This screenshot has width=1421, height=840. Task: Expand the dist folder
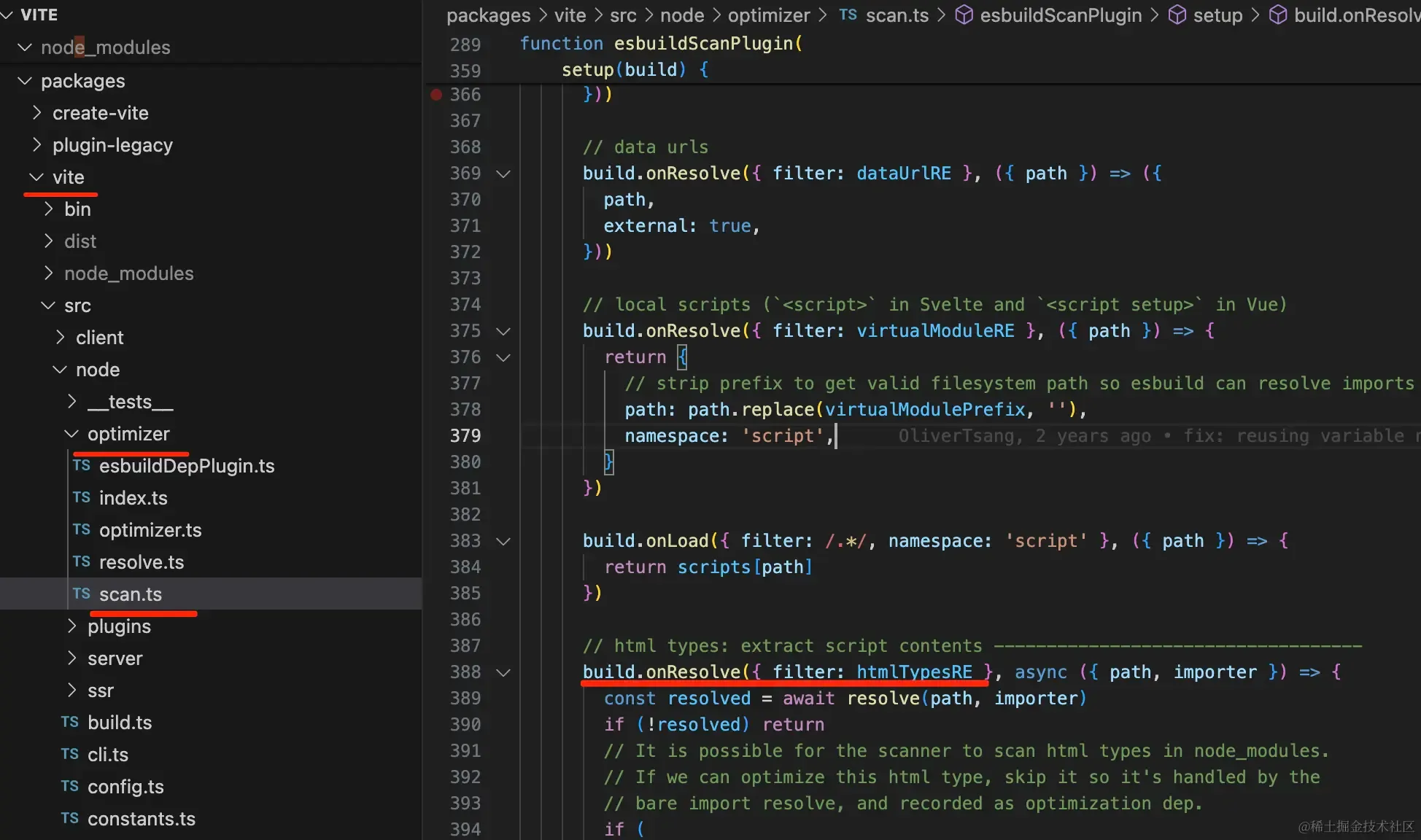[x=48, y=241]
